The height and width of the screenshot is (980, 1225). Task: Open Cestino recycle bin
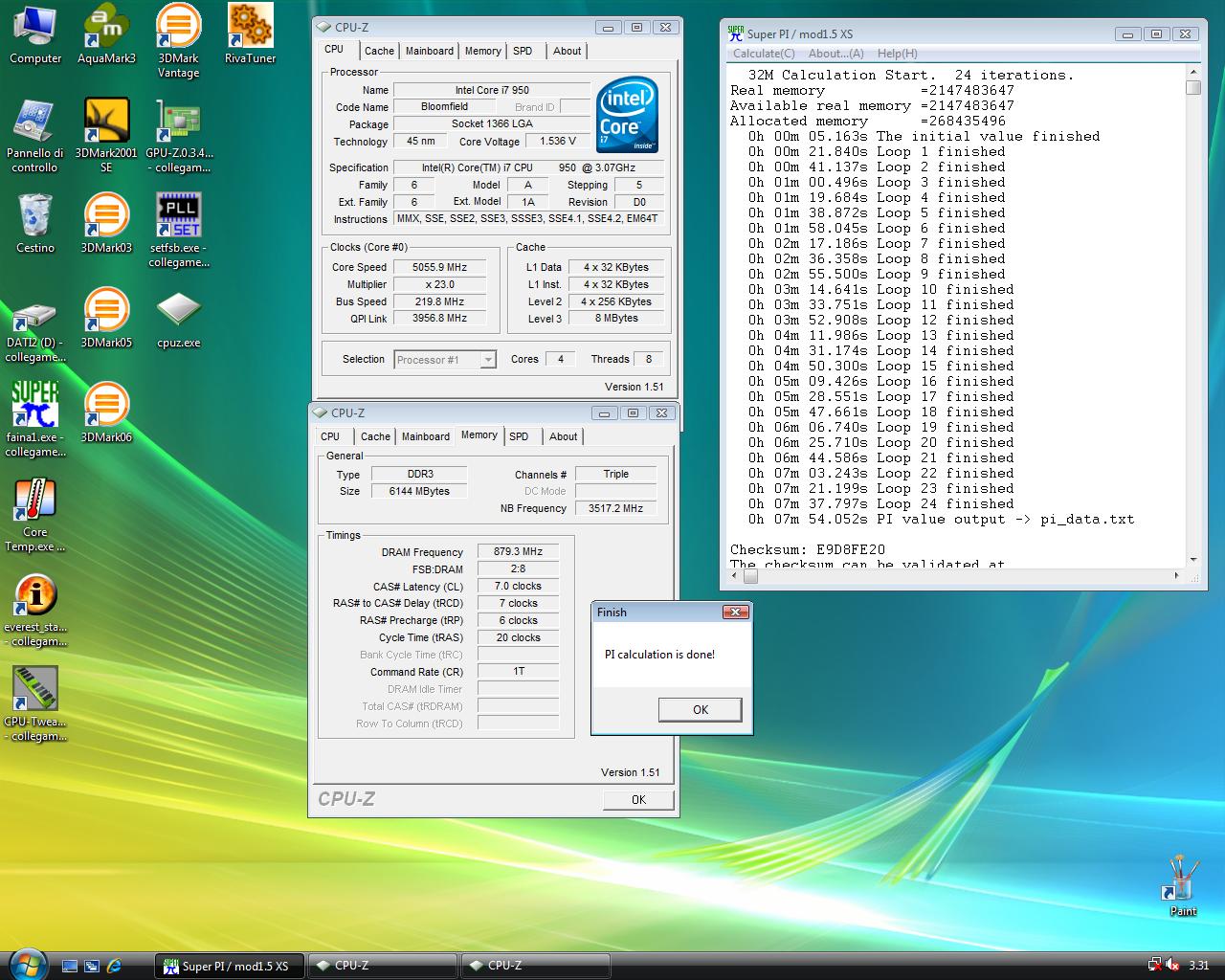click(x=35, y=224)
